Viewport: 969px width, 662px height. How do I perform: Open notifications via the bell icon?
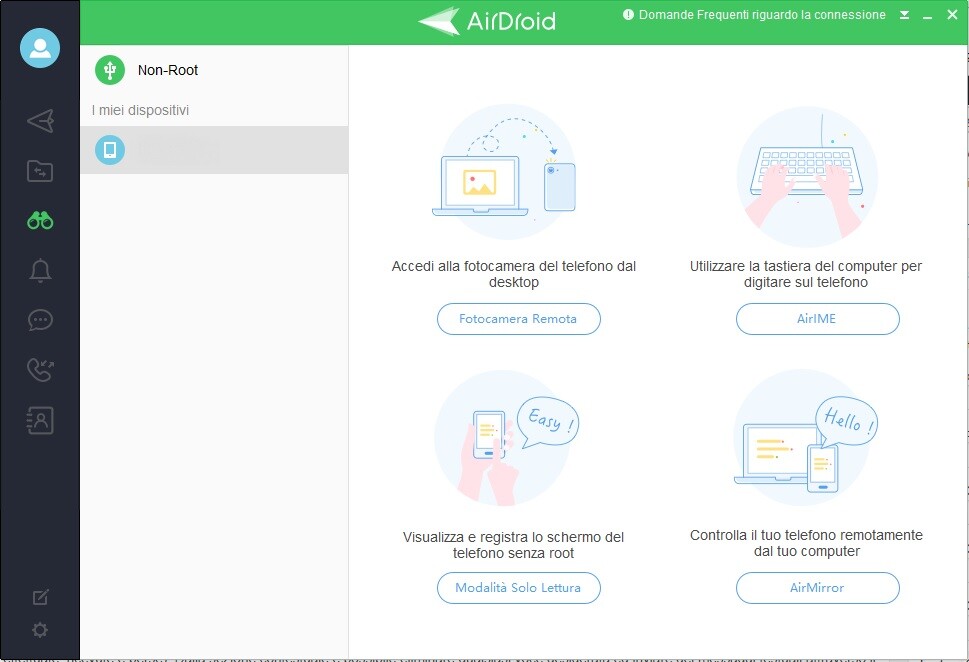coord(39,270)
